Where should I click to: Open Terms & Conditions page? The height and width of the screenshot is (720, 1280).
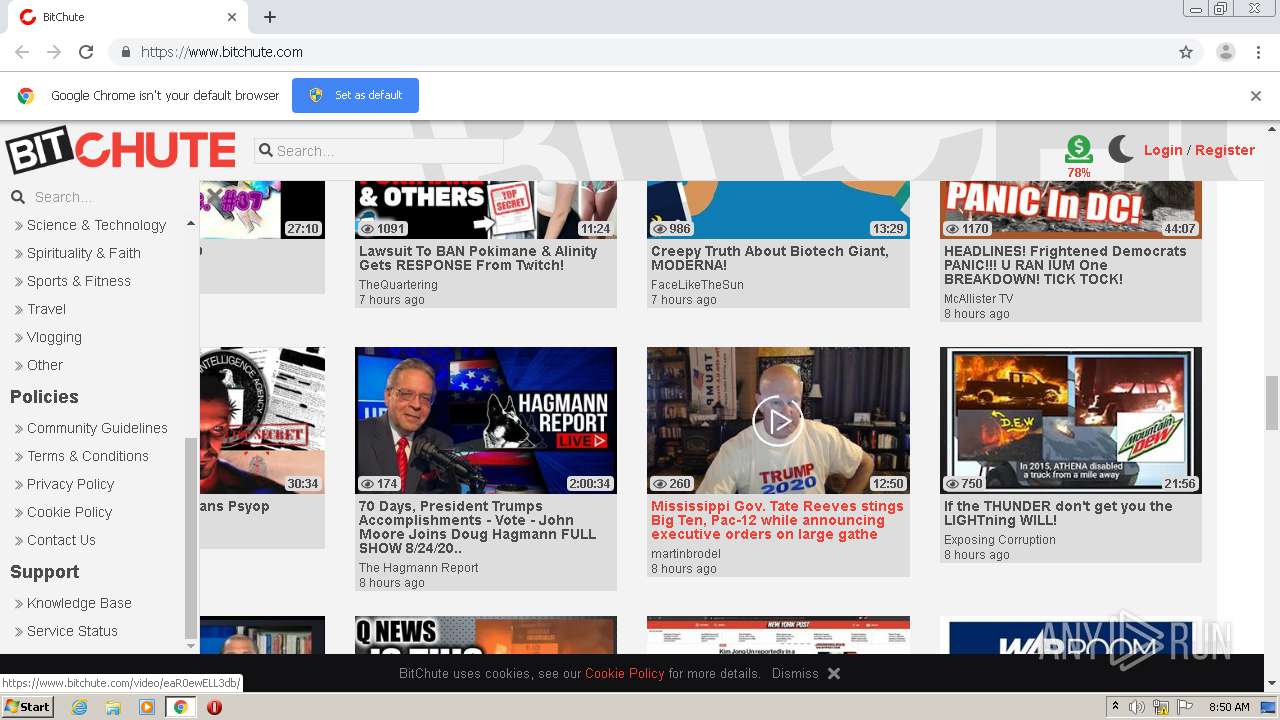(88, 456)
